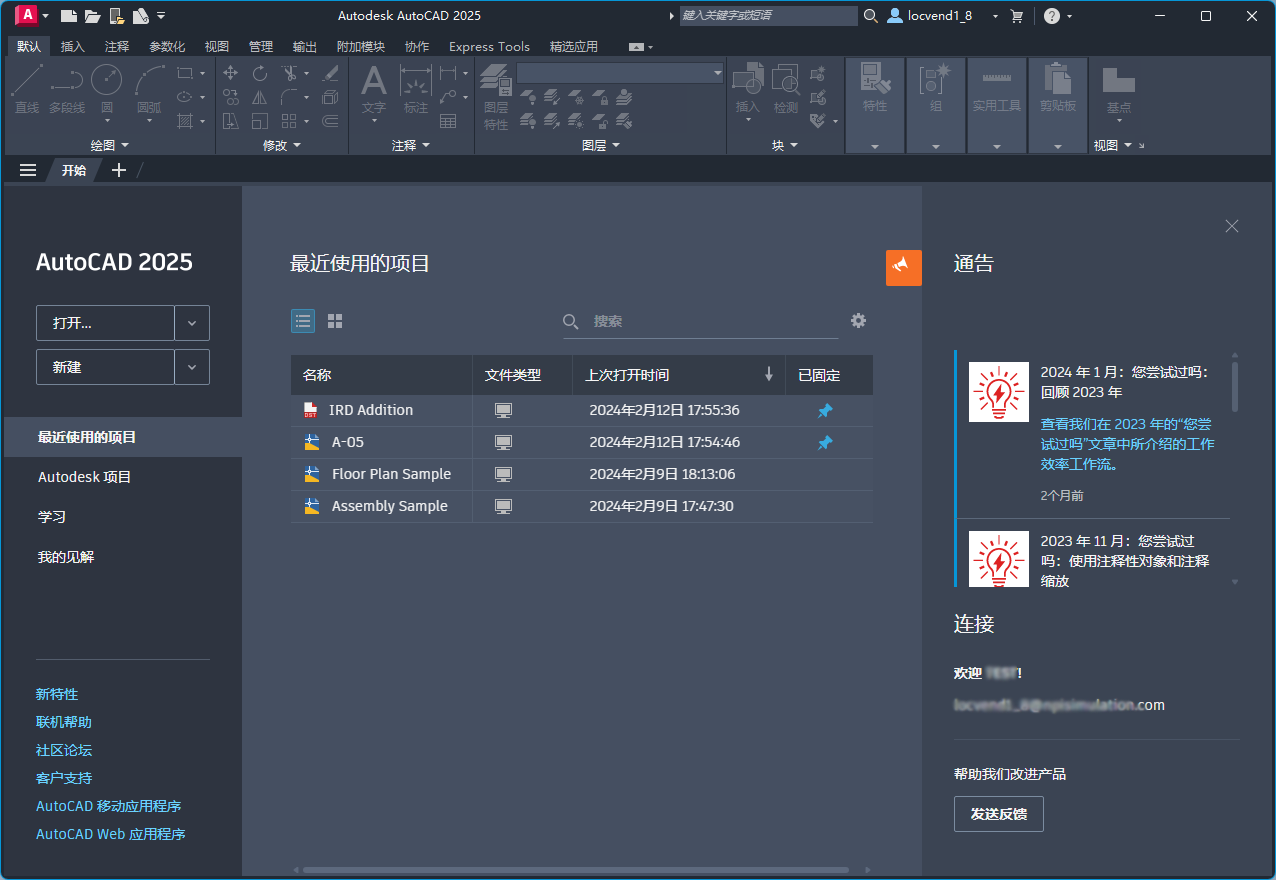The height and width of the screenshot is (880, 1276).
Task: Open the AutoCAD Web 应用程序 link
Action: point(111,834)
